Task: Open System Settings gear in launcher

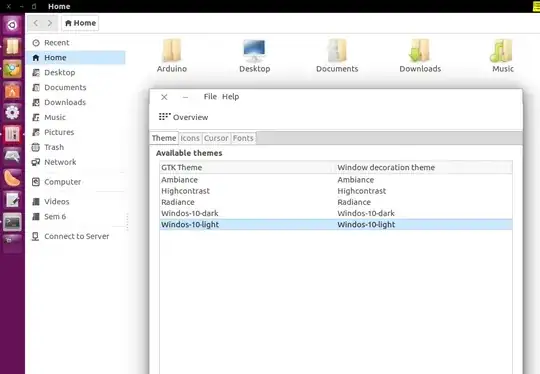Action: (12, 113)
